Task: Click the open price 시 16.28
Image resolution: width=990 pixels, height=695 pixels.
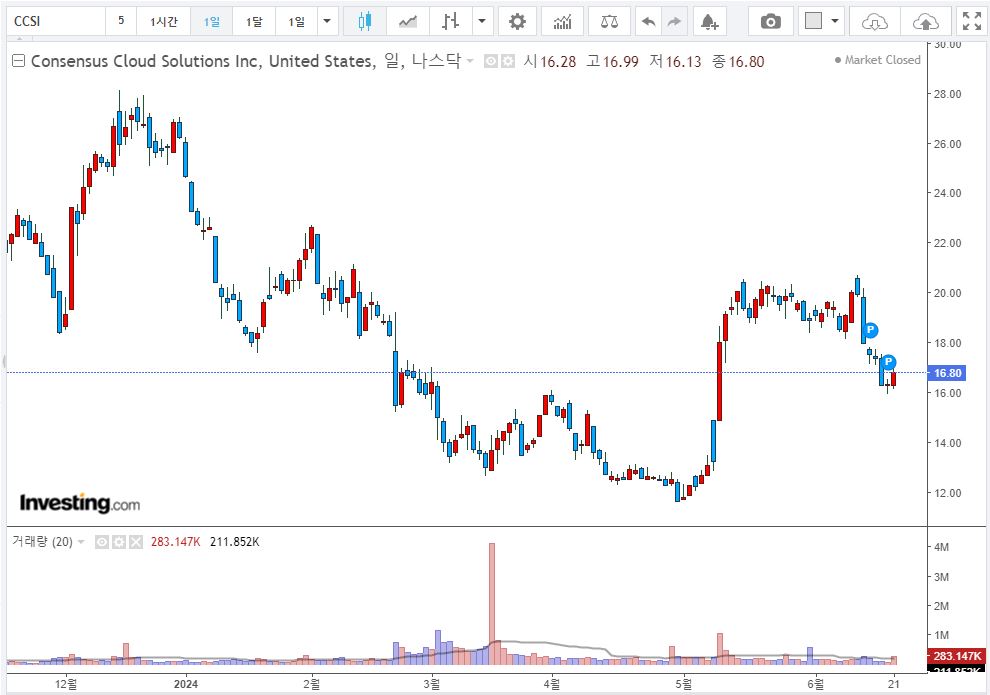Action: point(549,61)
